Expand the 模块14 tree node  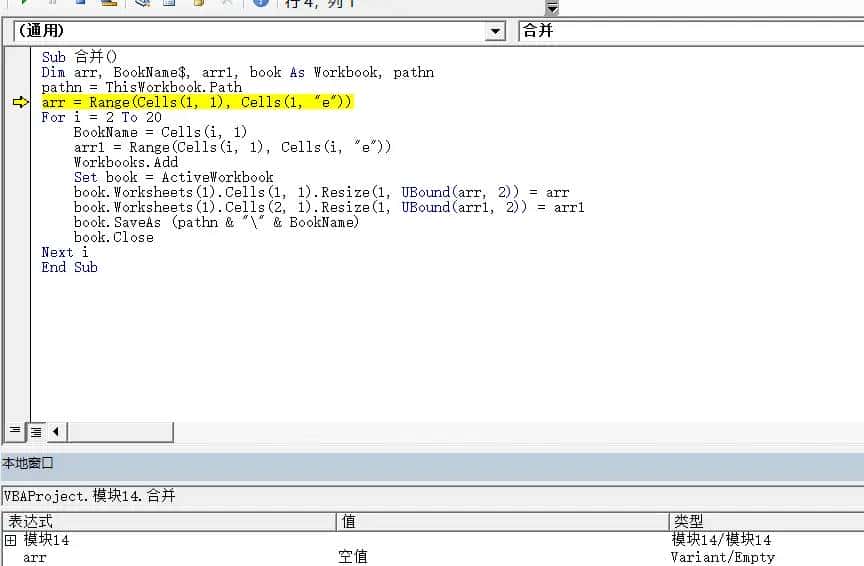[11, 540]
